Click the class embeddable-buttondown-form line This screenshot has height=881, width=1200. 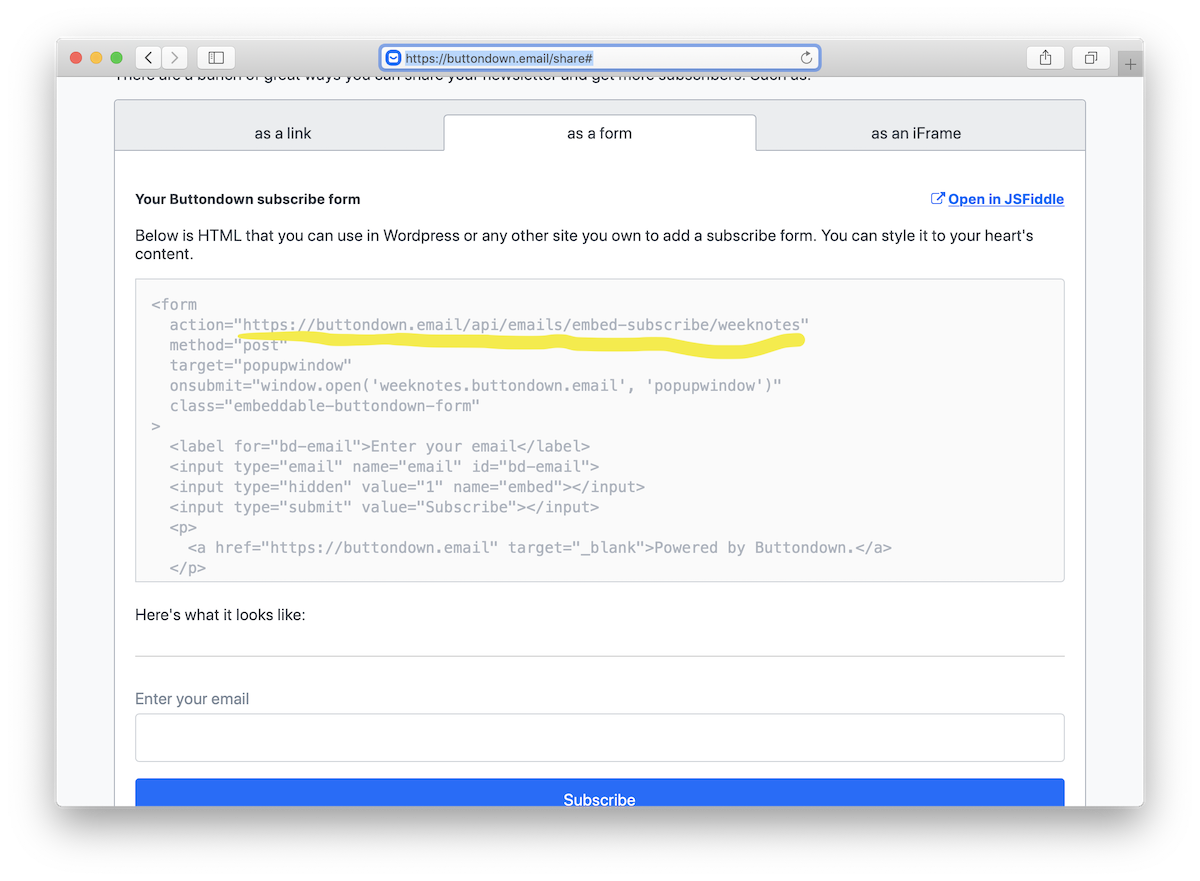tap(325, 406)
